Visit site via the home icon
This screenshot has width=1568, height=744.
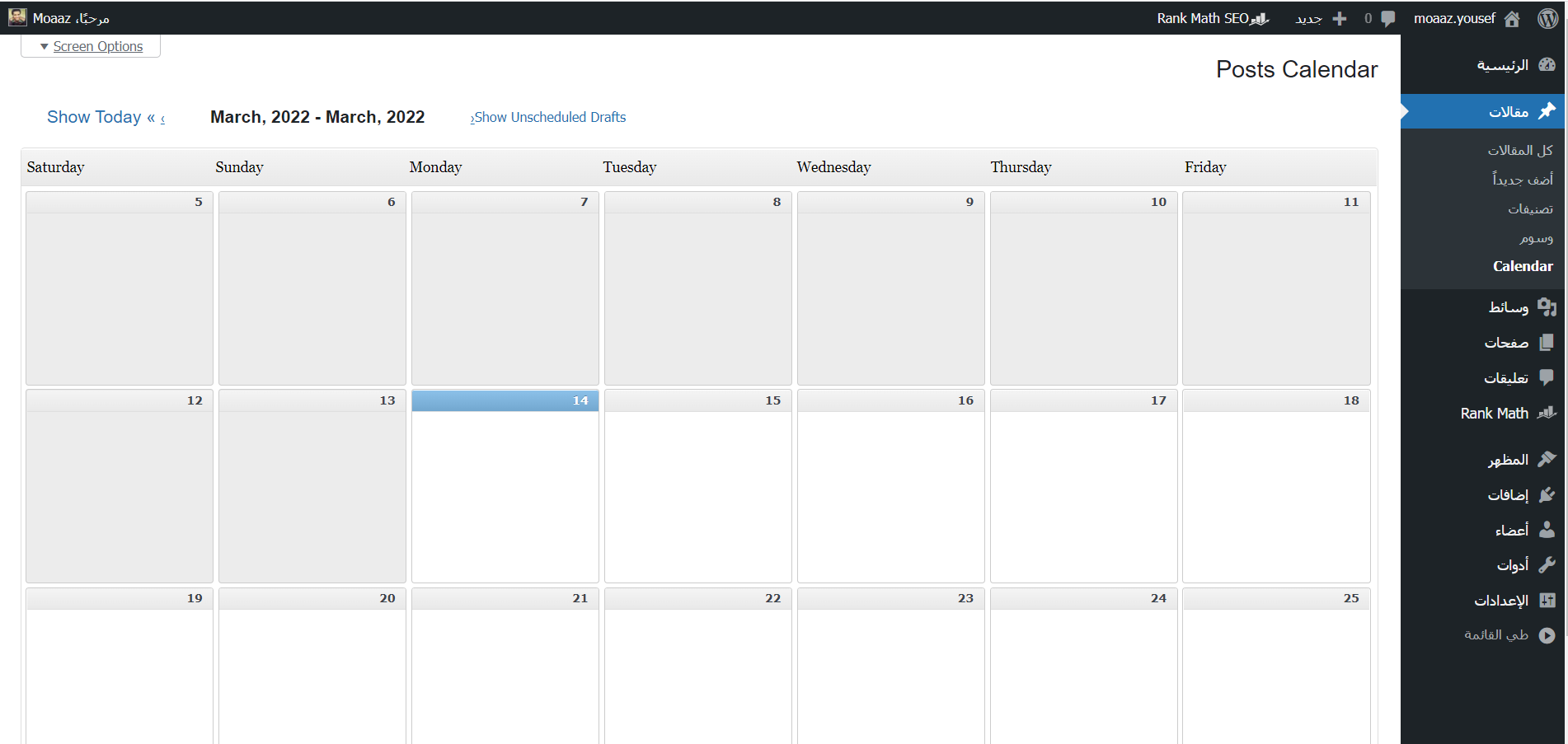tap(1512, 18)
